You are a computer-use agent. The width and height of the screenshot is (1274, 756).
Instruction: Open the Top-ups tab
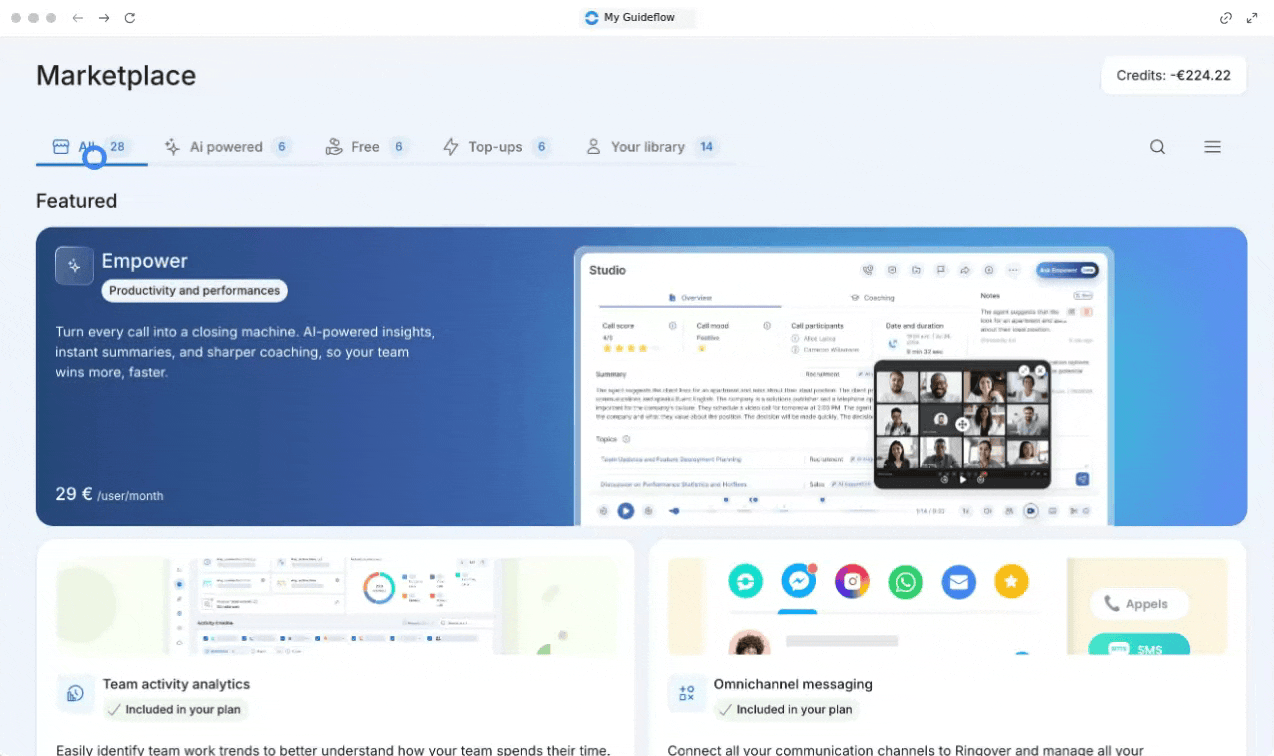point(496,147)
